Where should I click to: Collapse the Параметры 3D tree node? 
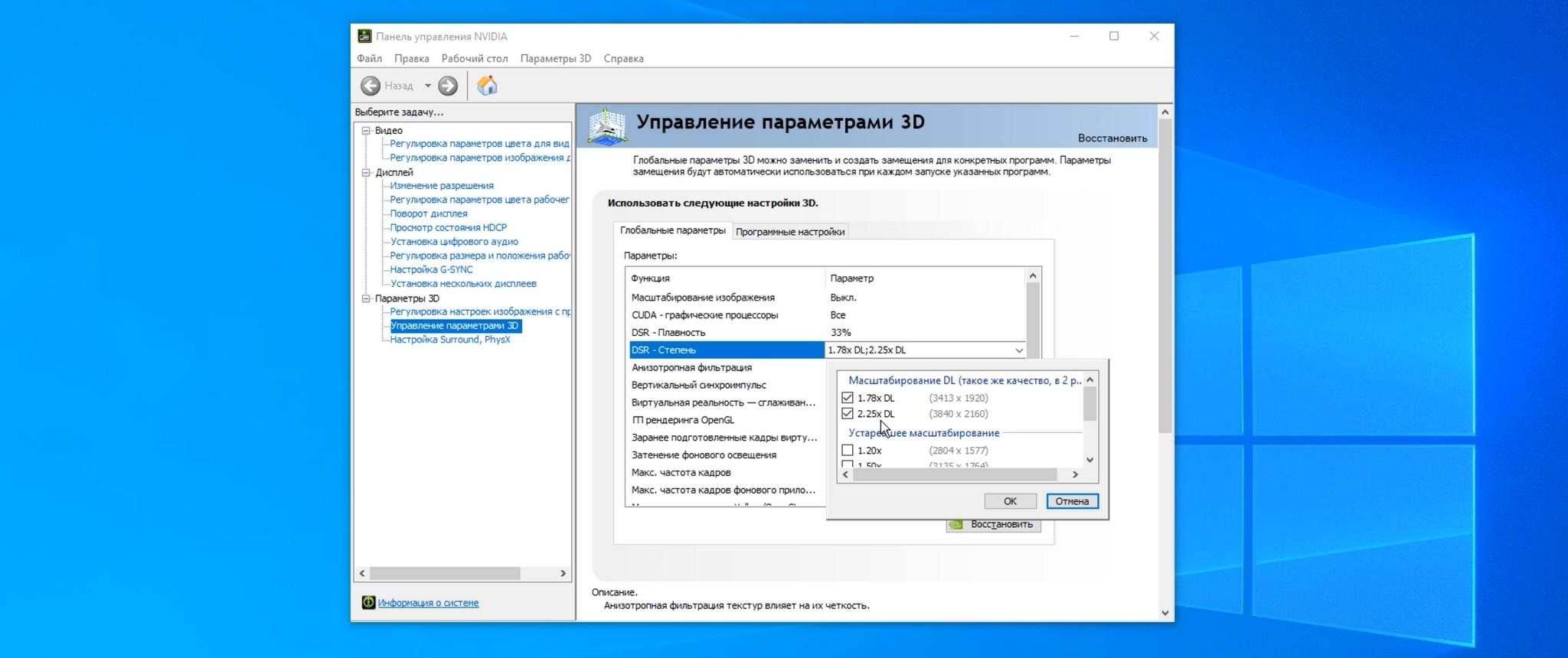click(366, 299)
